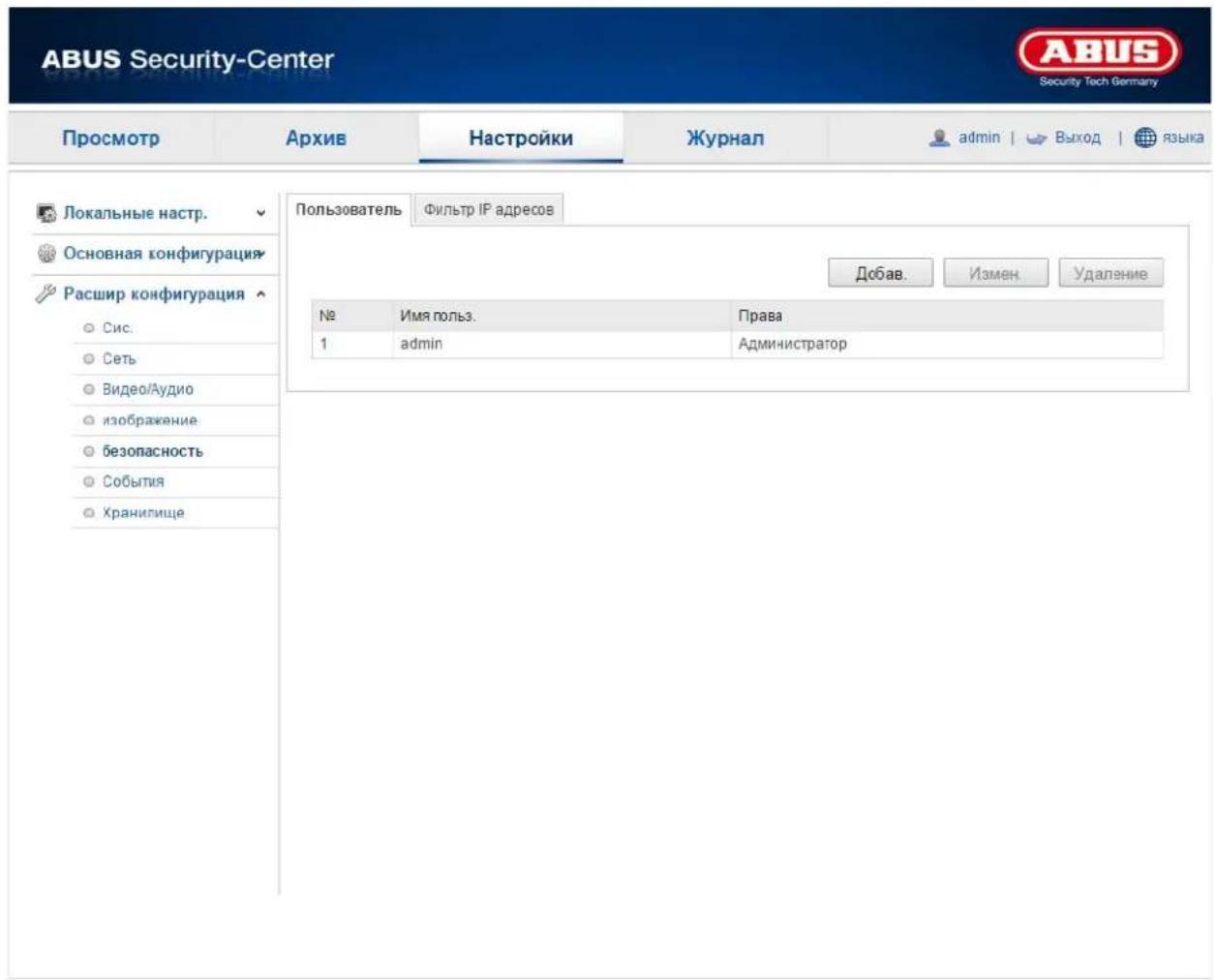Click the bullet next to Сеть
Image resolution: width=1214 pixels, height=980 pixels.
pyautogui.click(x=89, y=359)
